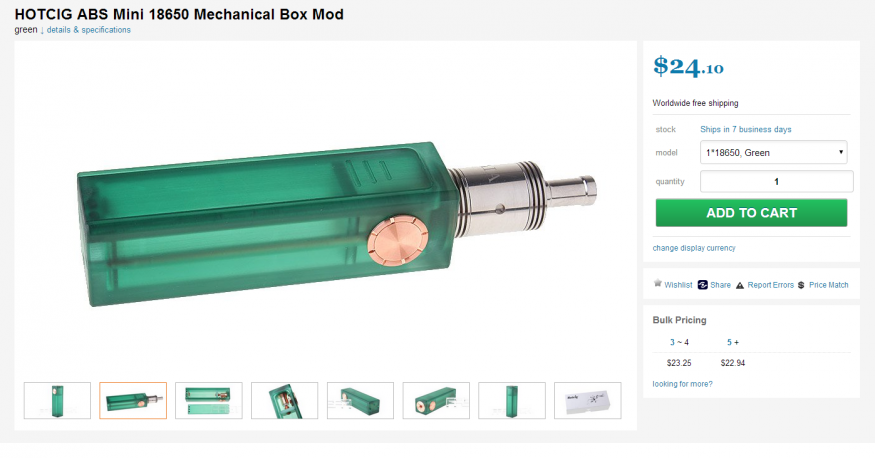
Task: Select the highlighted mod with atomizer thumbnail
Action: pyautogui.click(x=133, y=401)
